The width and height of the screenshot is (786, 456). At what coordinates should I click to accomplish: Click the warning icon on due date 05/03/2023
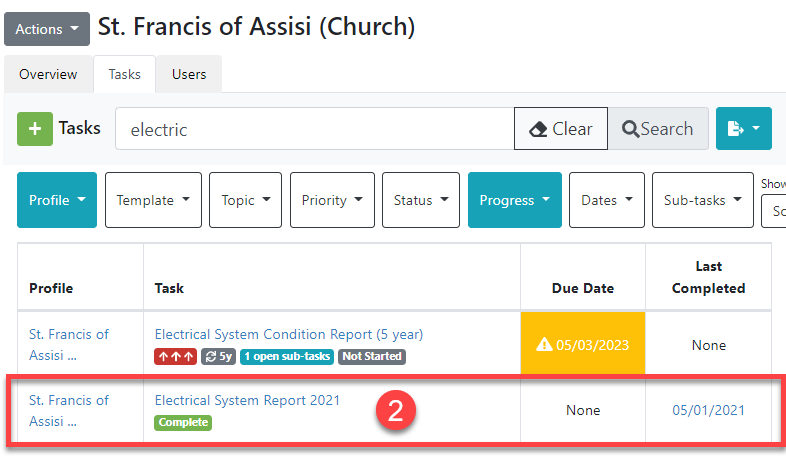click(544, 345)
